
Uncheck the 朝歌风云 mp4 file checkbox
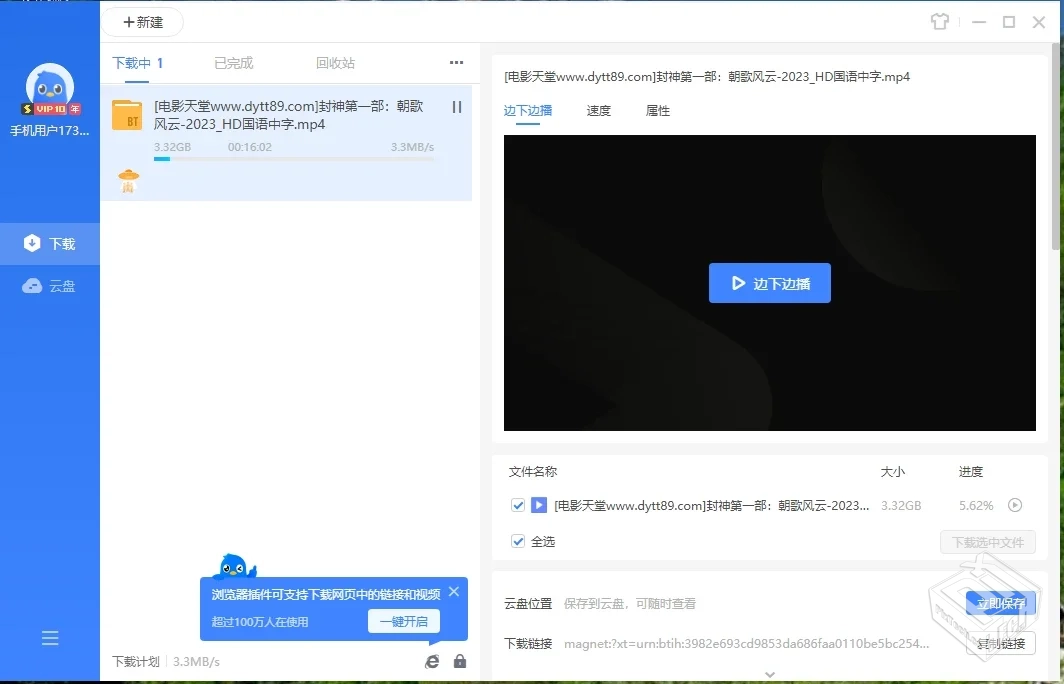518,505
